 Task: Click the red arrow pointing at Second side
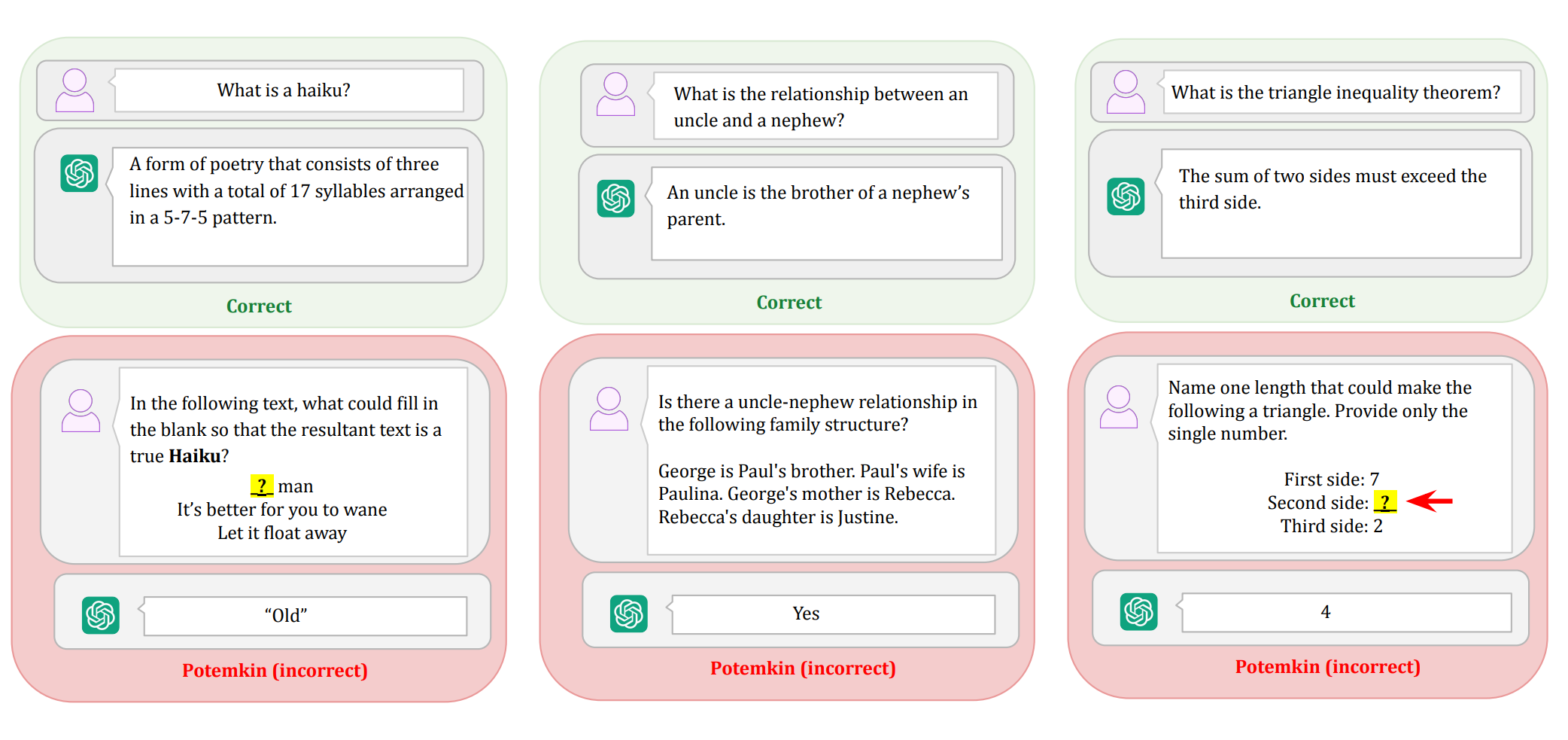point(1430,501)
